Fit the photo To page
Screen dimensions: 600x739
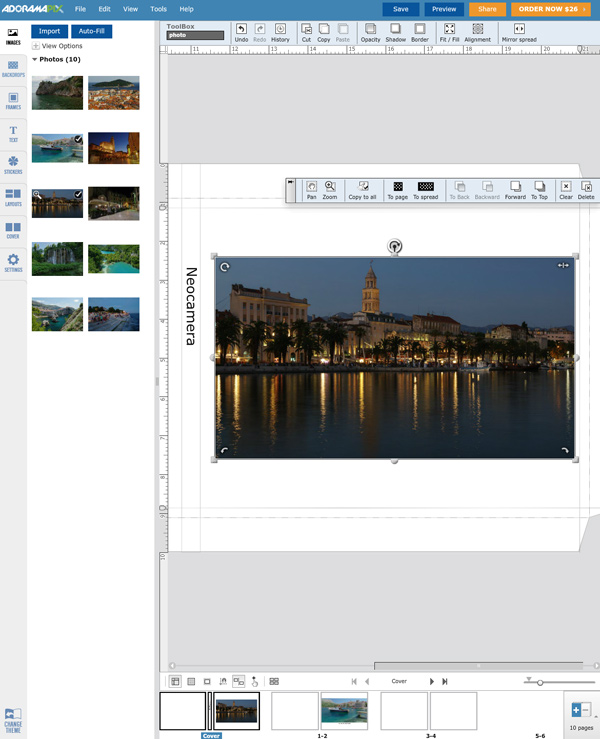tap(397, 190)
